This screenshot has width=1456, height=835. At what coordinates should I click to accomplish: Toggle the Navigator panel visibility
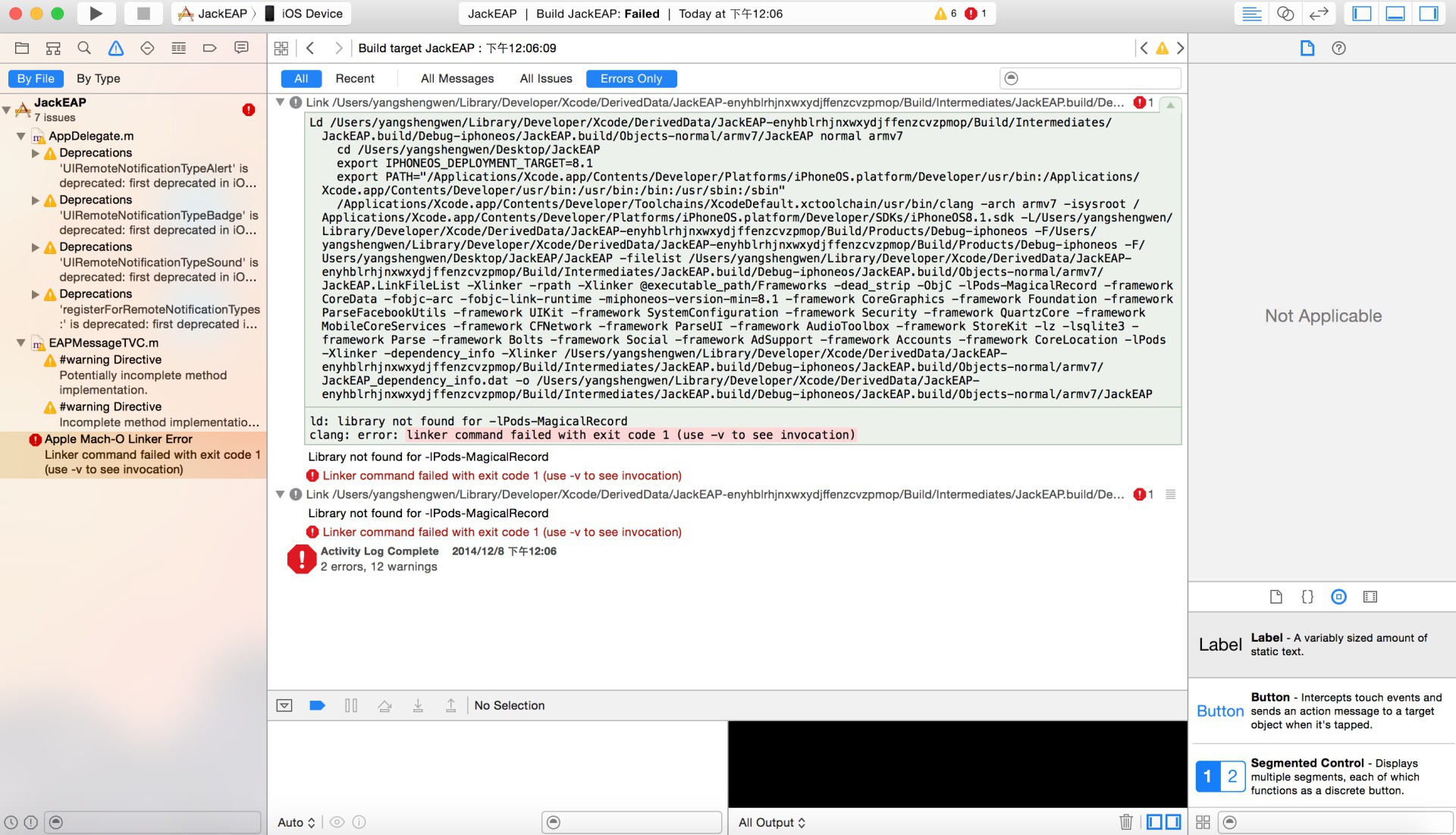click(1362, 13)
